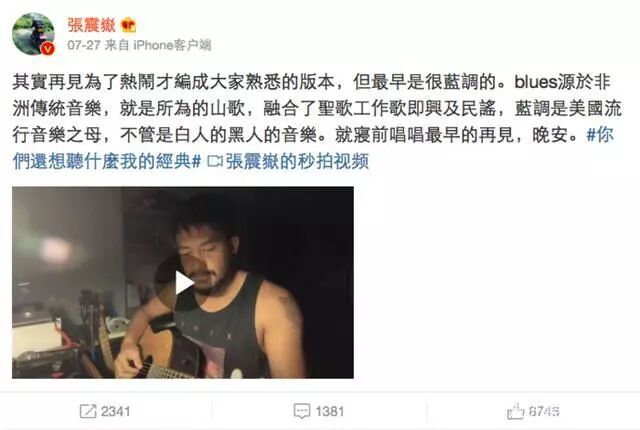640x430 pixels.
Task: Click the 来自 source label
Action: coord(117,45)
